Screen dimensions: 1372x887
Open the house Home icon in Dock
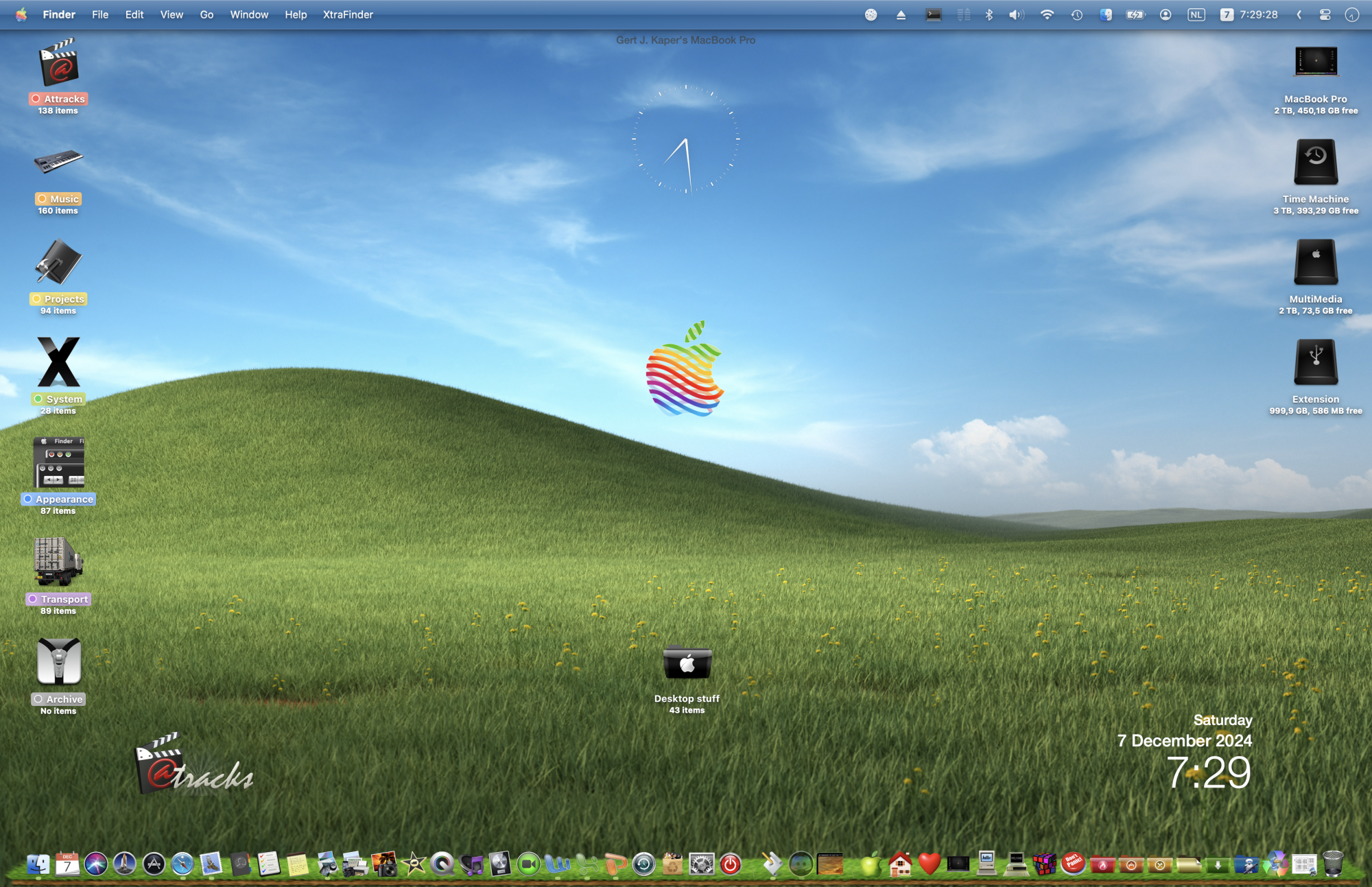click(900, 864)
